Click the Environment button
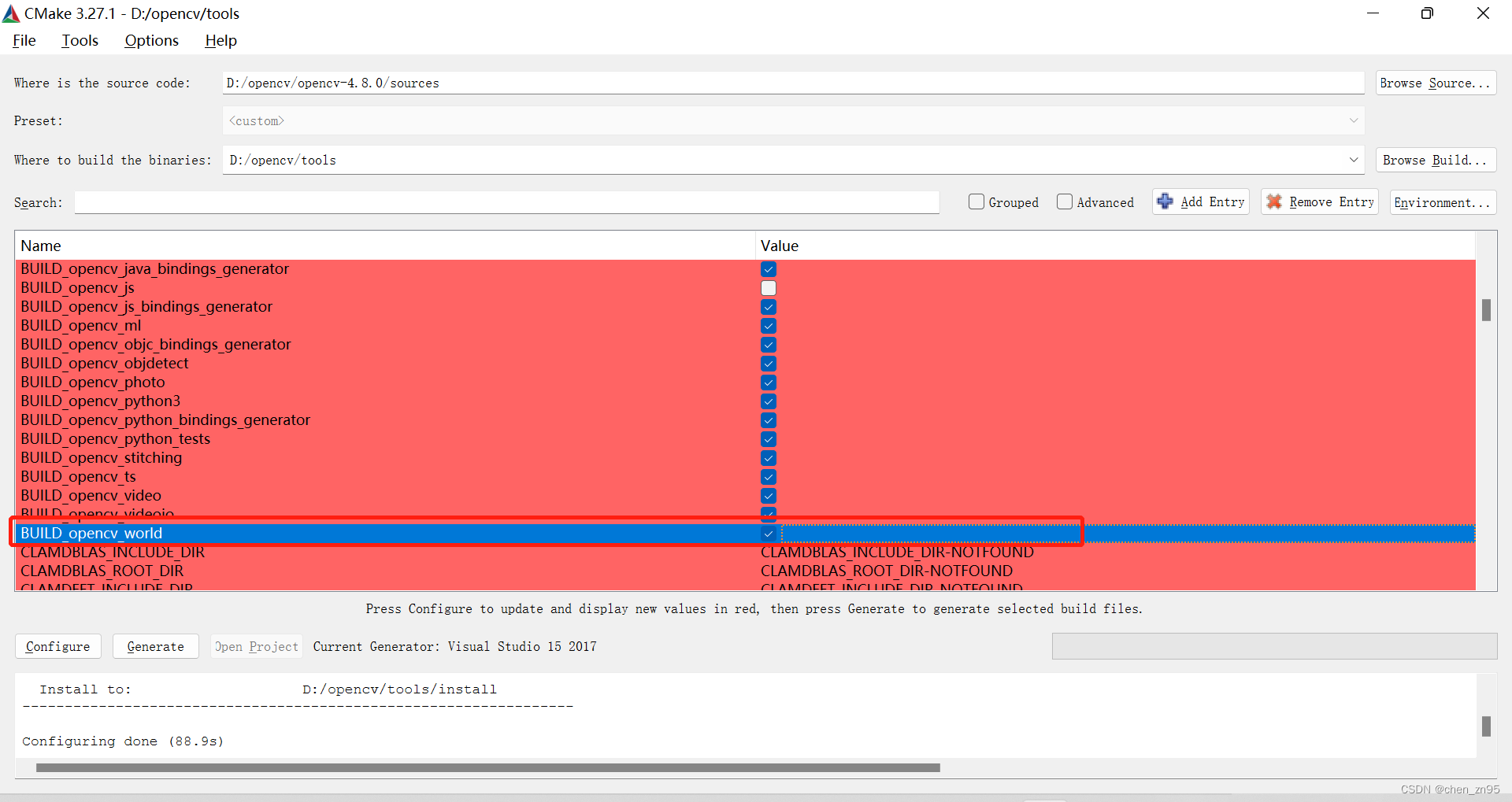Viewport: 1512px width, 802px height. point(1442,202)
